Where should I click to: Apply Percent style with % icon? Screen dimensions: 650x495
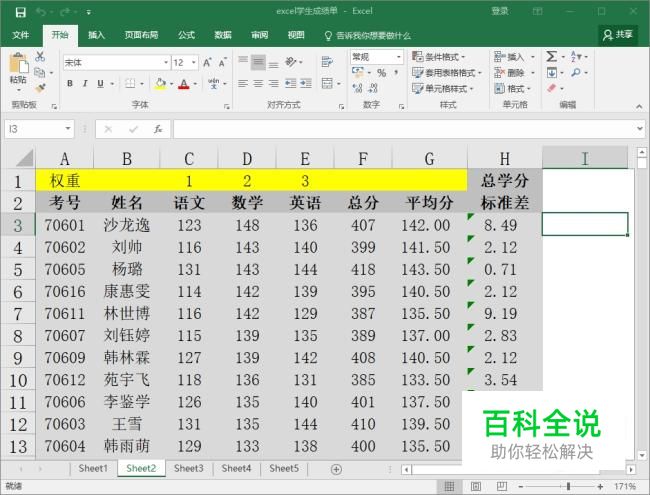[x=381, y=73]
